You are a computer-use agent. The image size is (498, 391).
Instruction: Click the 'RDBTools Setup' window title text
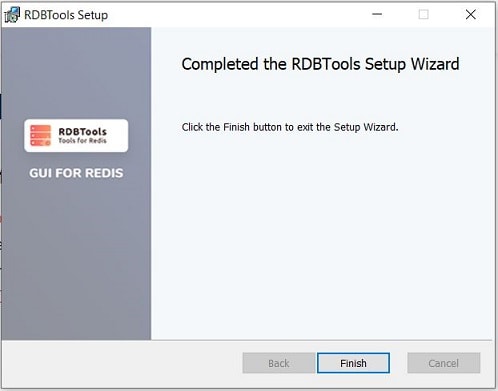click(66, 15)
